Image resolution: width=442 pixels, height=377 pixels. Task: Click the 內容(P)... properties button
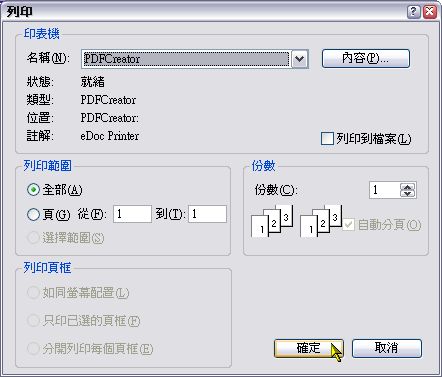click(365, 59)
